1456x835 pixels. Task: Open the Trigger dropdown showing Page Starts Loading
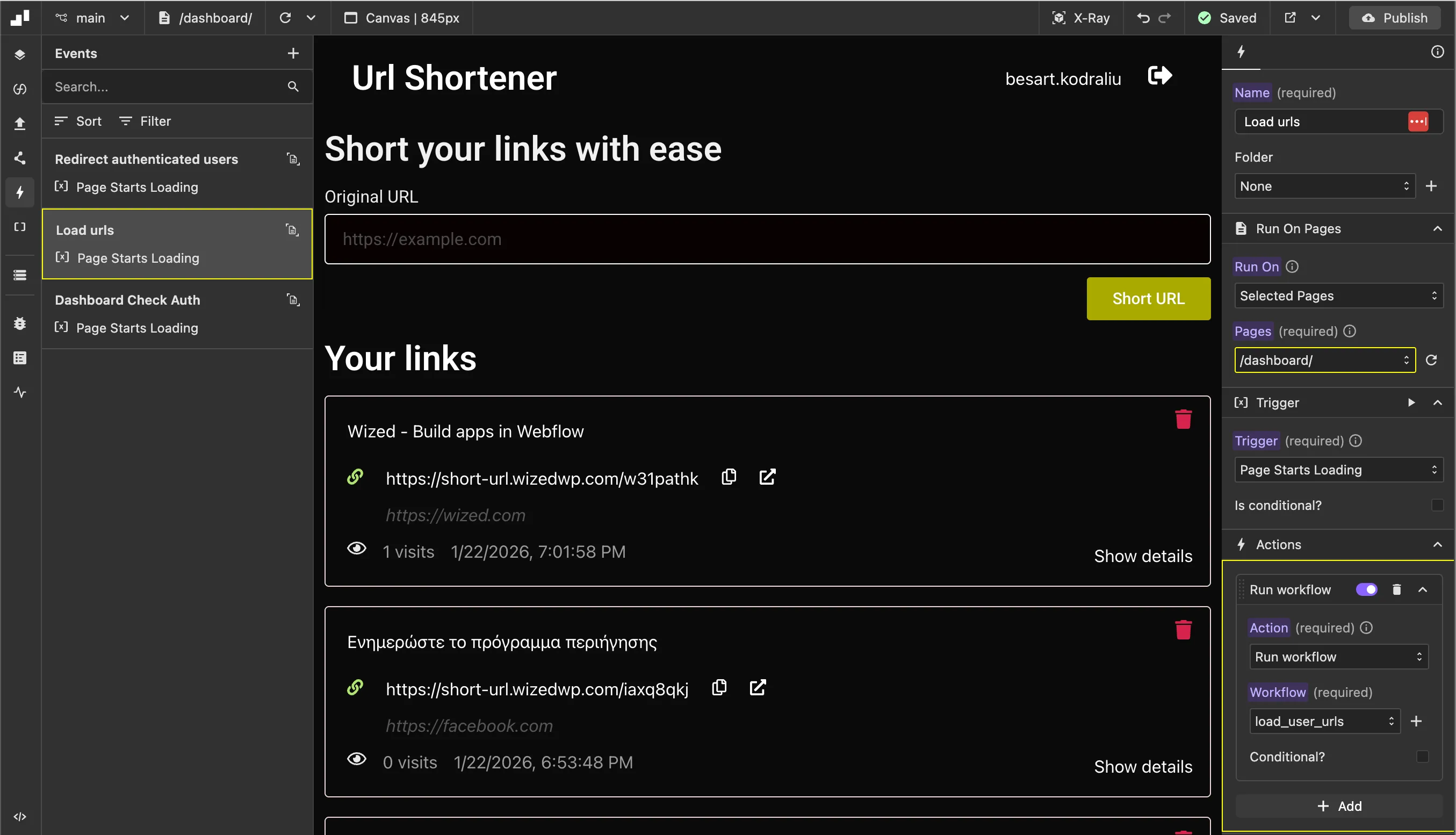point(1338,469)
